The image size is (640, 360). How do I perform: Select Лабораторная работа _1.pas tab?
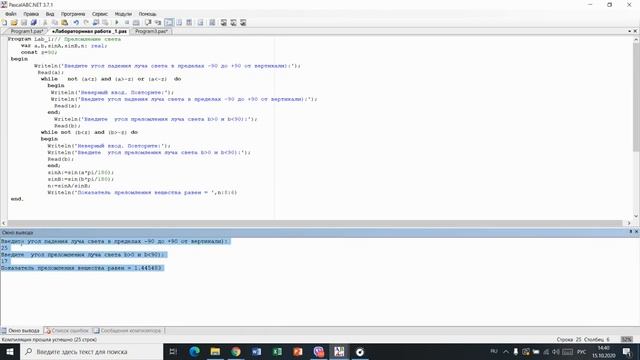click(x=89, y=31)
